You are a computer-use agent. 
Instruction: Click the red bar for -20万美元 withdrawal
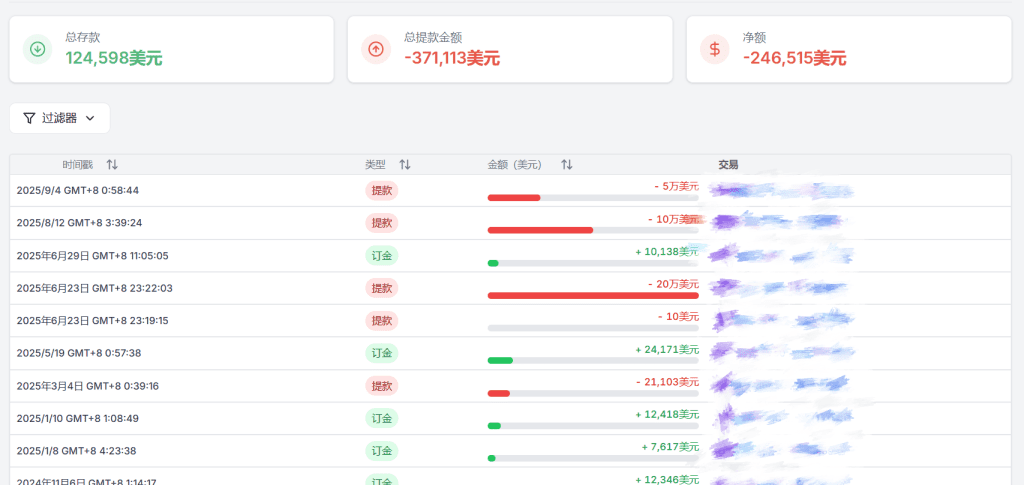[x=592, y=295]
